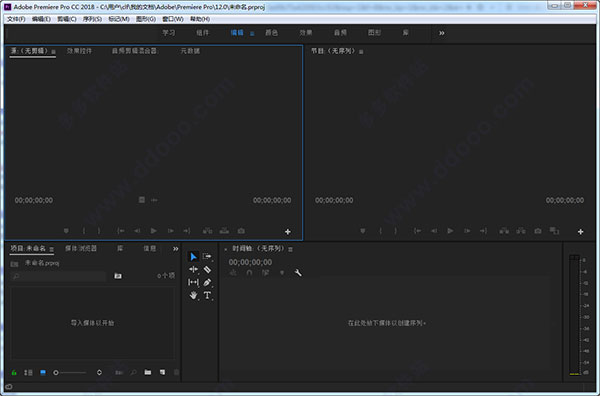Click the timeline timecode 00;00;00;00
This screenshot has width=600, height=396.
click(x=250, y=262)
